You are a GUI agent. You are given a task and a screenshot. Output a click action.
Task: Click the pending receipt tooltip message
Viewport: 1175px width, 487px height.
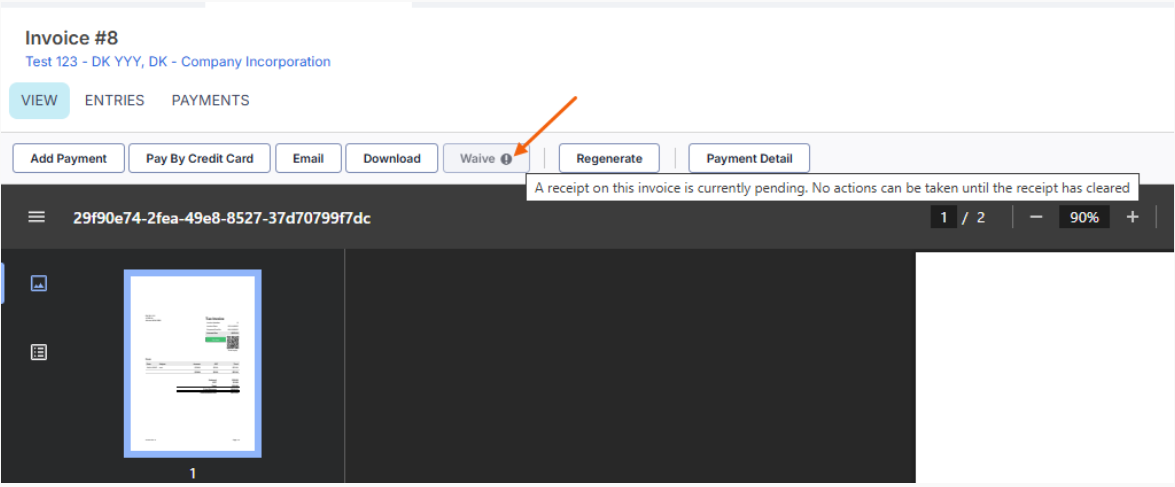tap(833, 188)
